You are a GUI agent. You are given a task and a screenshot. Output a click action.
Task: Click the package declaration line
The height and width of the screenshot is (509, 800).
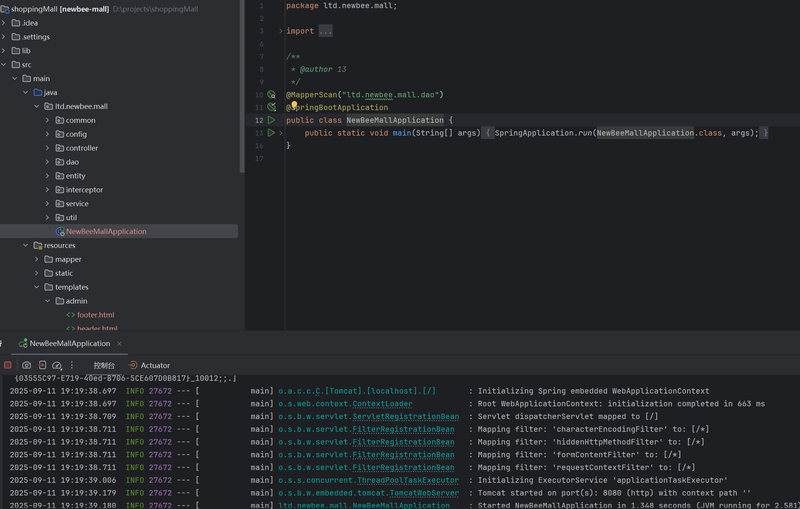pyautogui.click(x=341, y=6)
